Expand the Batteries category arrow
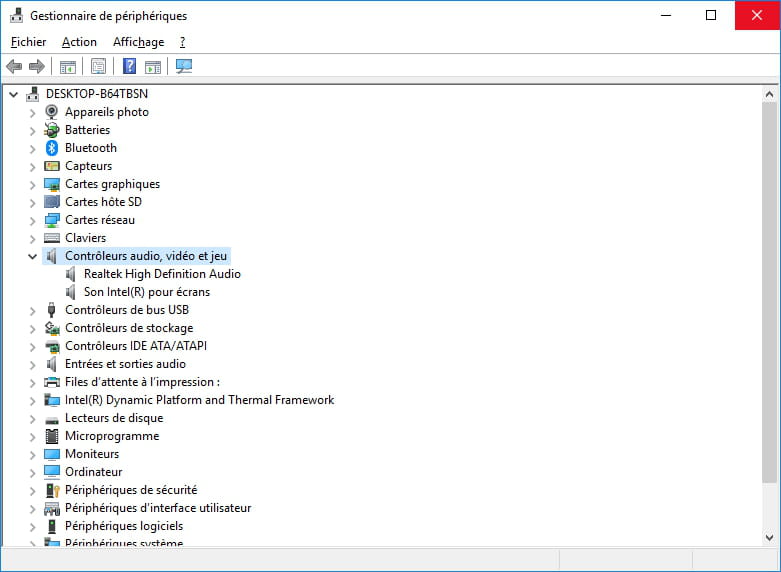This screenshot has width=781, height=572. click(33, 131)
